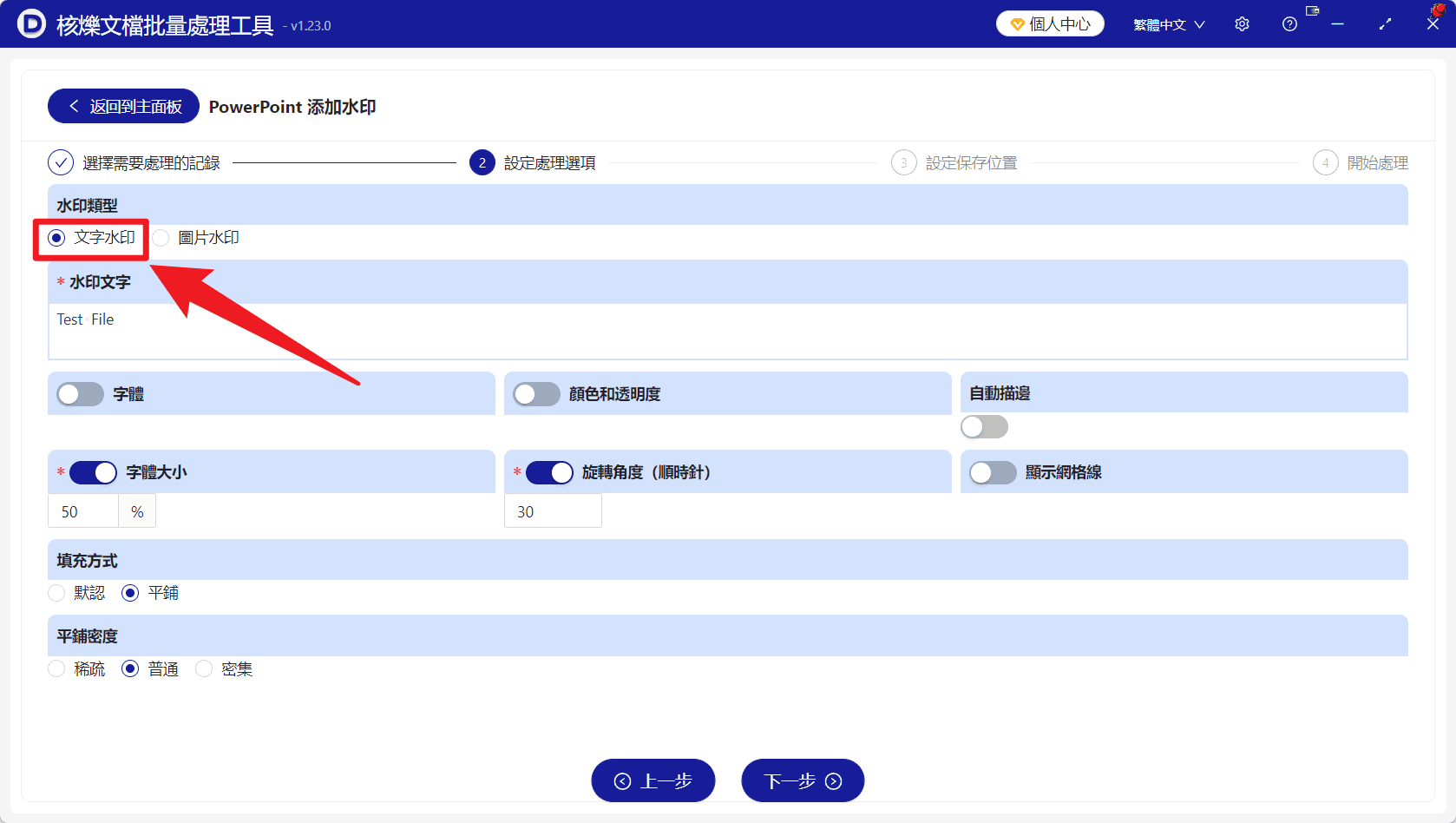Click the step 2 number circle

coord(482,162)
